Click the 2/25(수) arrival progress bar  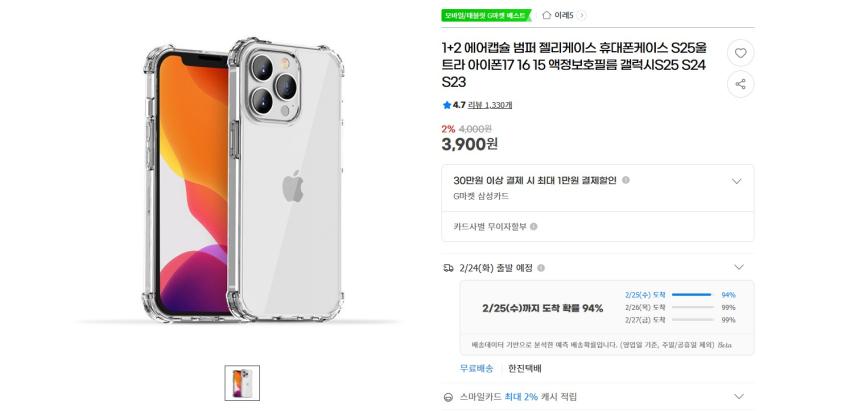tap(692, 295)
